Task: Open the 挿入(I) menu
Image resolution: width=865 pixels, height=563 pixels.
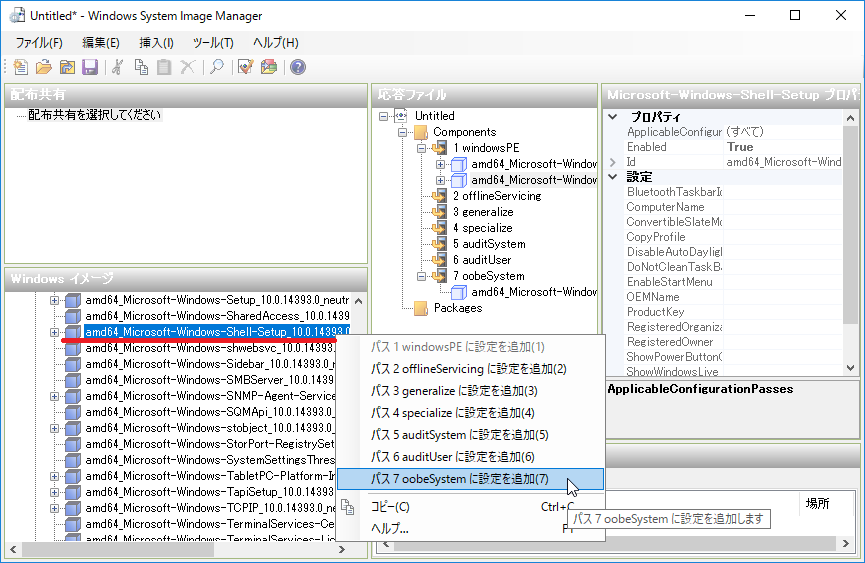Action: (x=156, y=43)
